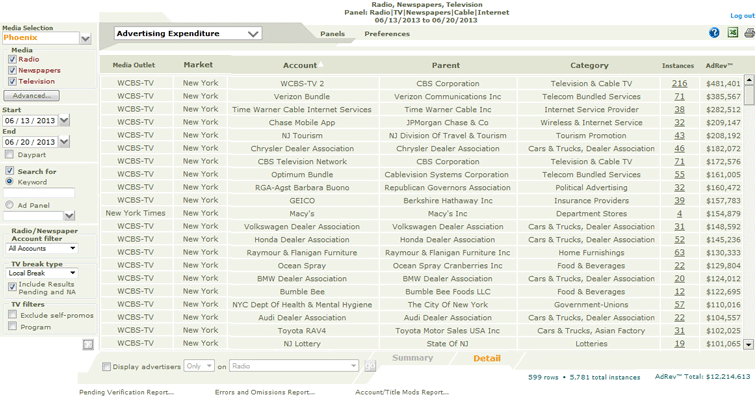Click the End date field
Viewport: 756px width, 398px height.
30,142
